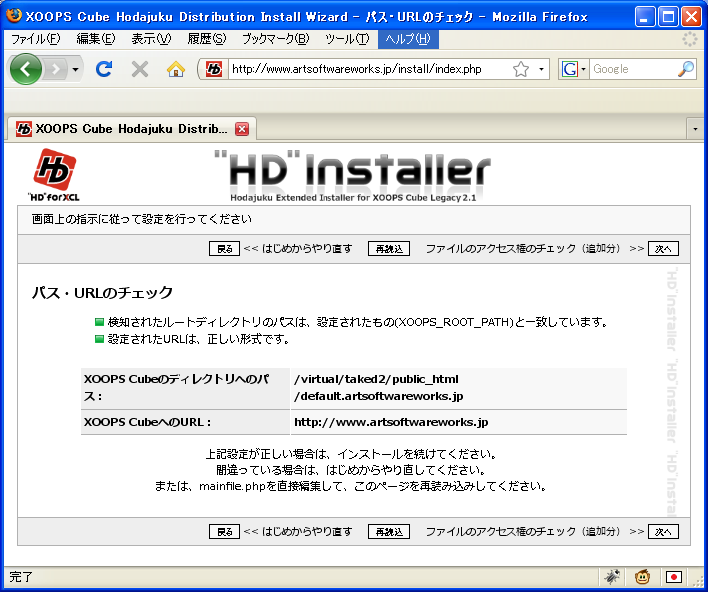Open the list all tabs dropdown

click(x=695, y=129)
